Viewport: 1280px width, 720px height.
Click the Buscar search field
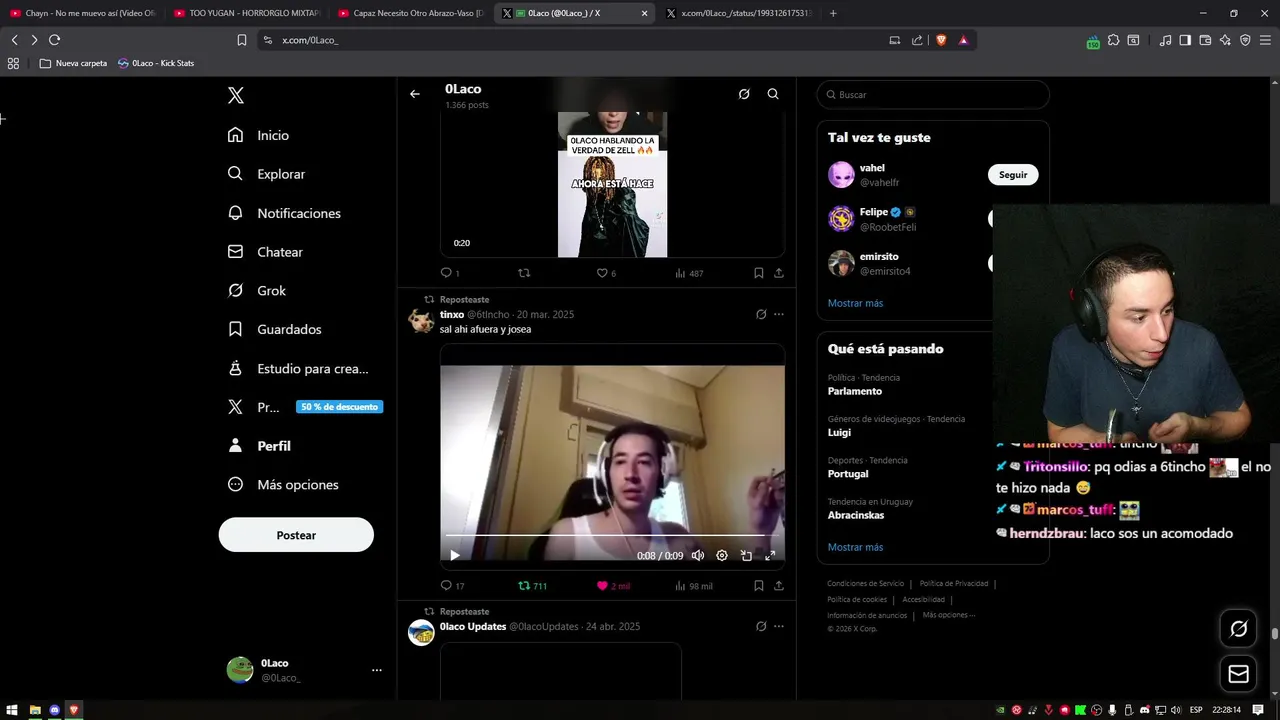(x=933, y=95)
